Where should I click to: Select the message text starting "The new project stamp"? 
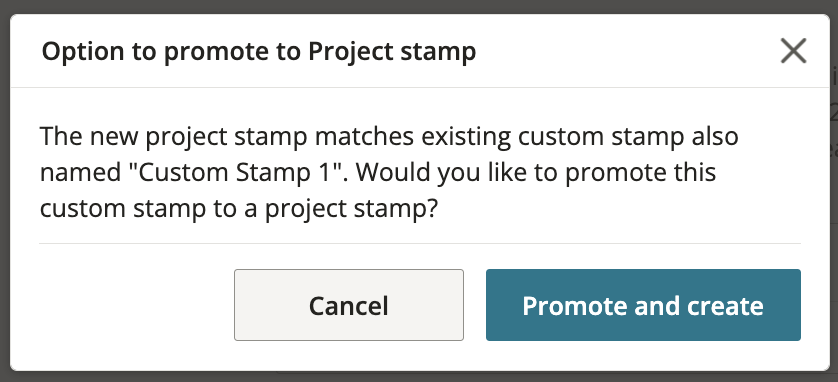click(x=389, y=173)
